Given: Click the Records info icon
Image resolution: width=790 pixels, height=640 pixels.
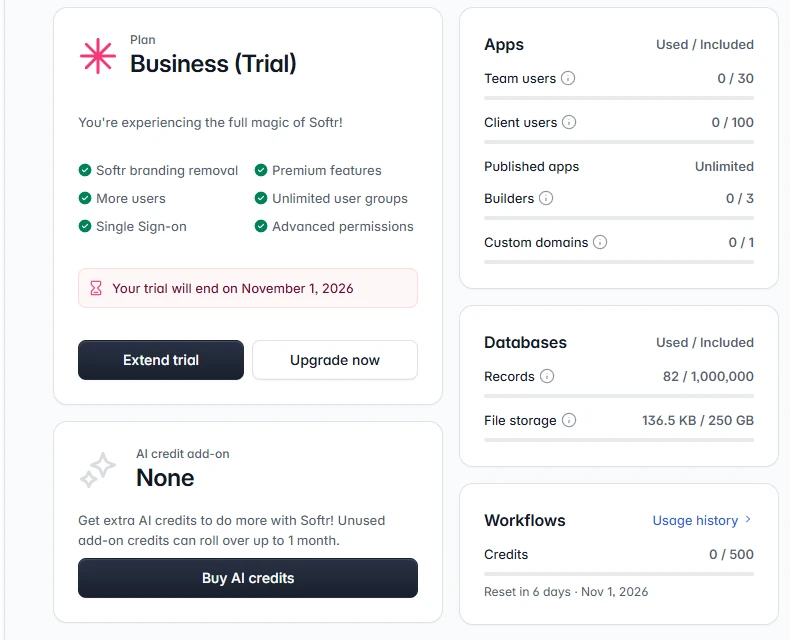Looking at the screenshot, I should tap(547, 376).
